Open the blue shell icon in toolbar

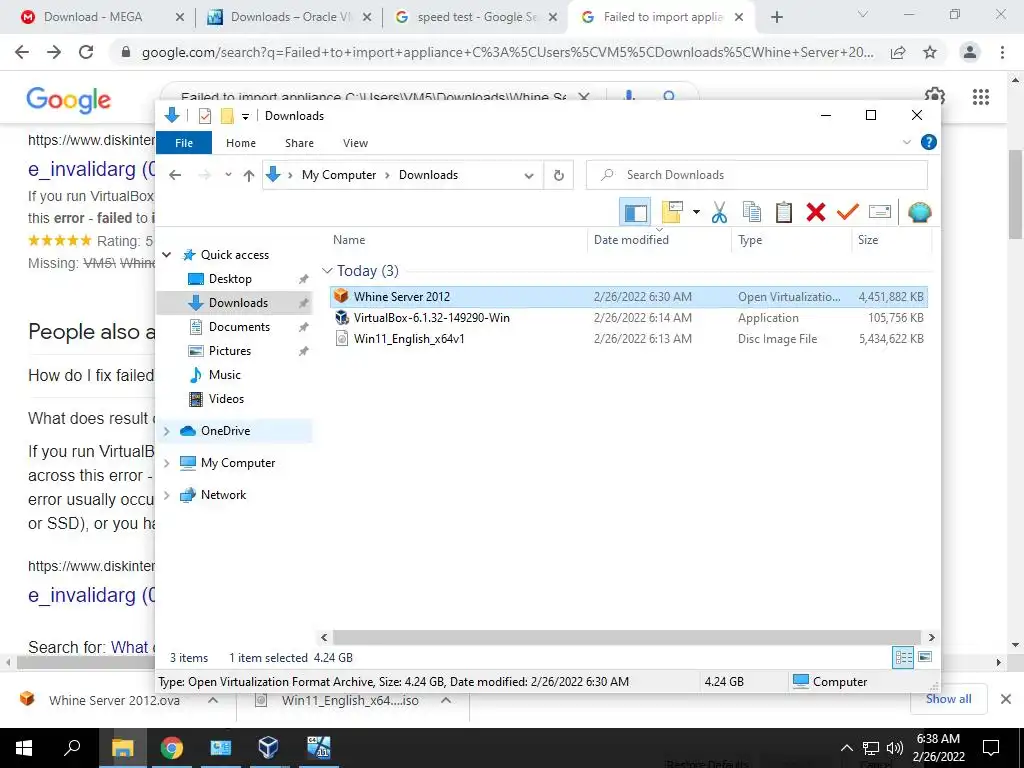point(920,212)
